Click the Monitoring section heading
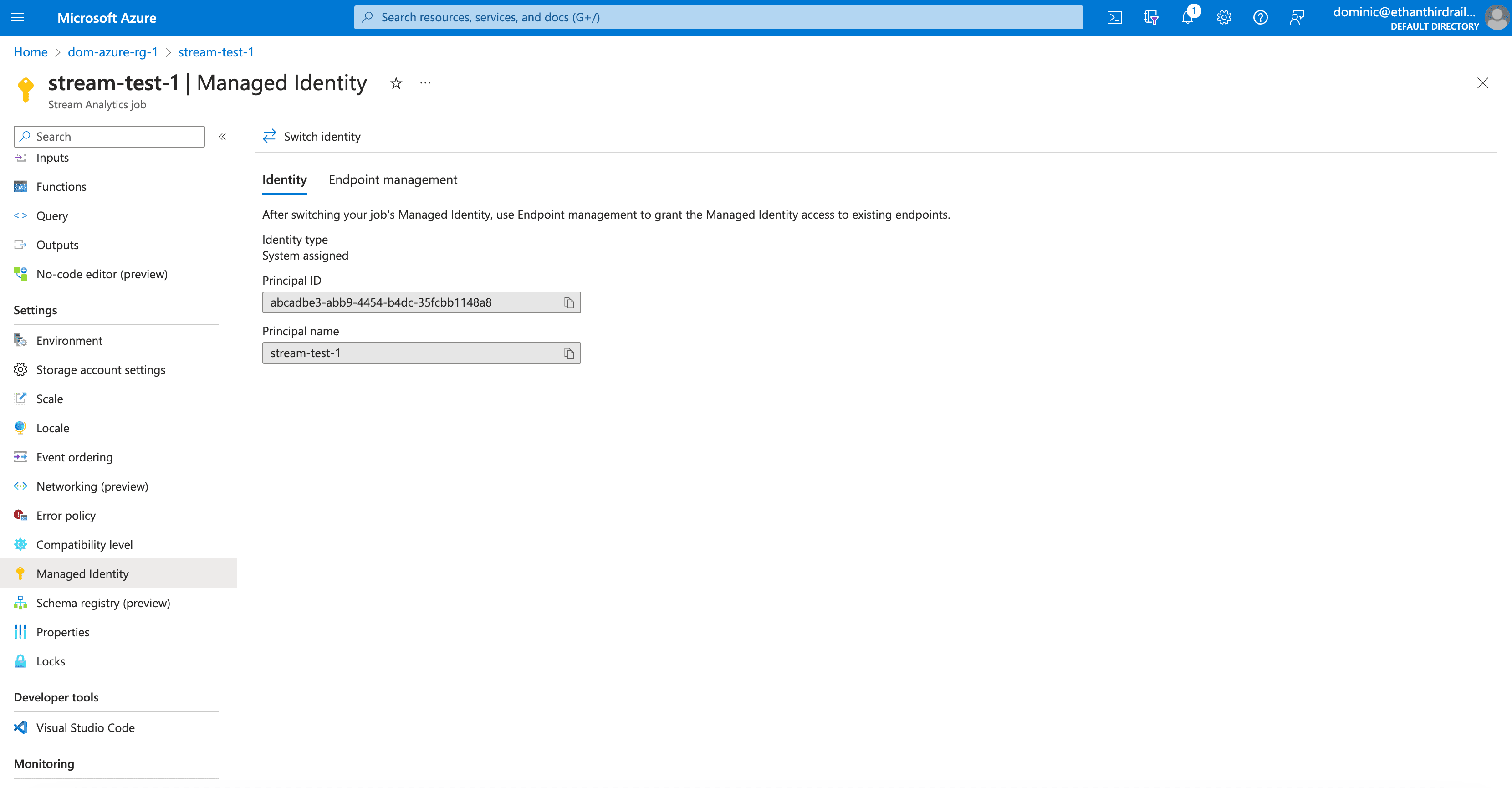 (x=44, y=764)
